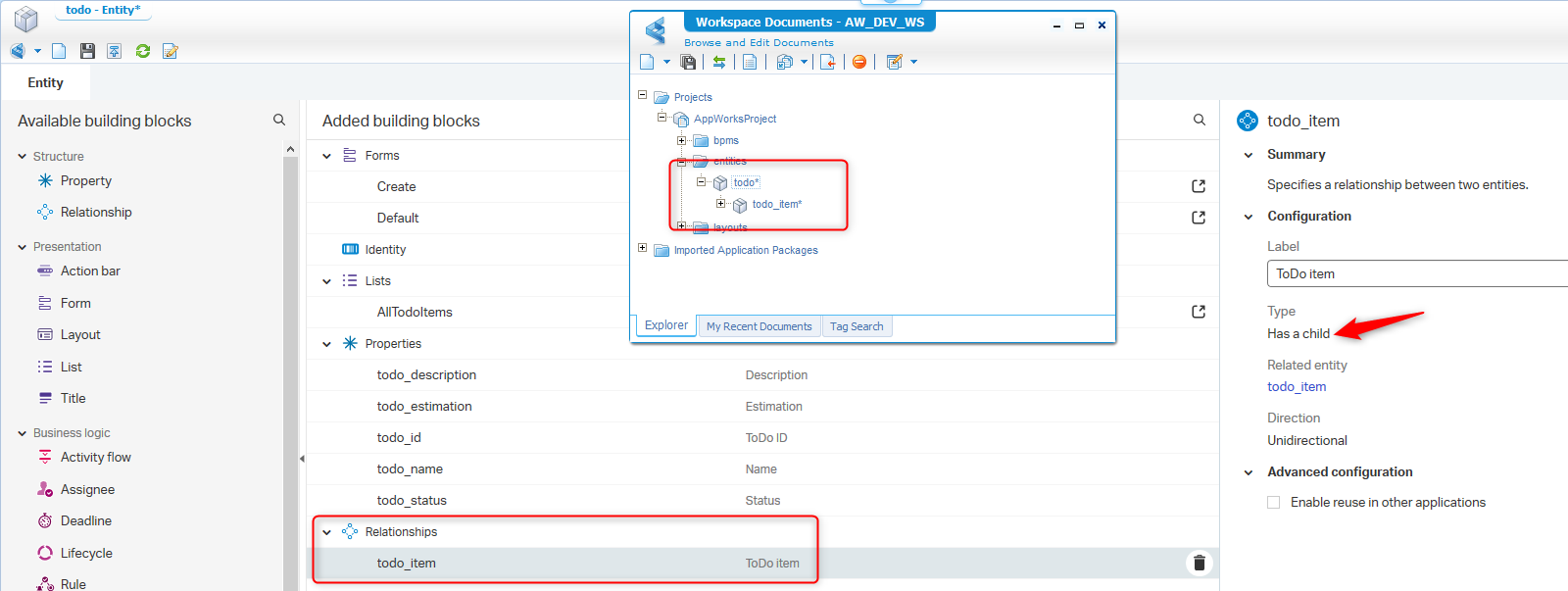The image size is (1568, 591).
Task: Click Save All icon in Workspace Documents
Action: pyautogui.click(x=688, y=62)
